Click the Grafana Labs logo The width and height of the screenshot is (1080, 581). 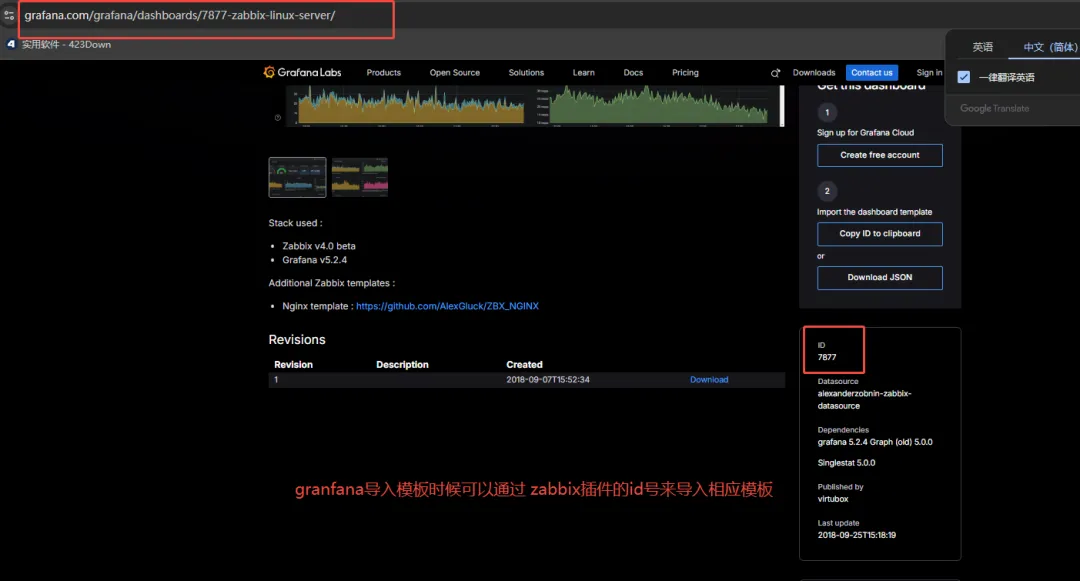302,72
